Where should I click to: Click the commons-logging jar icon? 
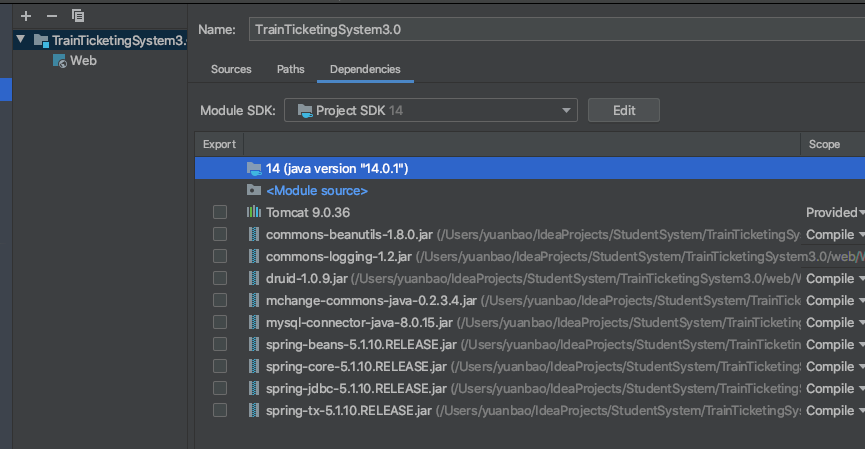254,256
